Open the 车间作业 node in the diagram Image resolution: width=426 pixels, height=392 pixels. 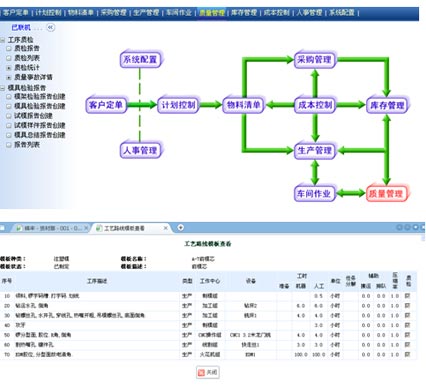(x=314, y=193)
